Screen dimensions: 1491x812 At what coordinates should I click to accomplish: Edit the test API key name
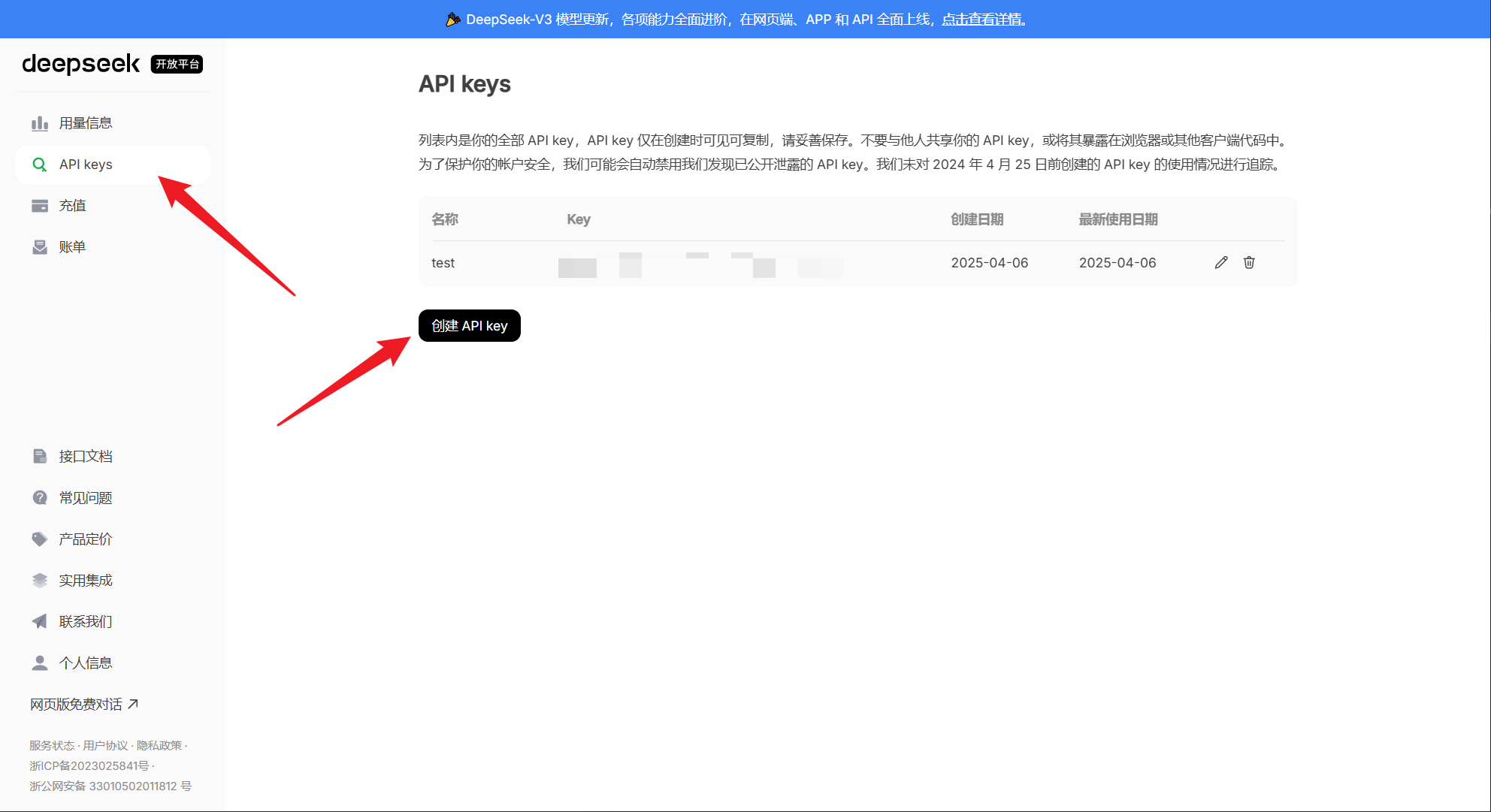[x=1221, y=262]
